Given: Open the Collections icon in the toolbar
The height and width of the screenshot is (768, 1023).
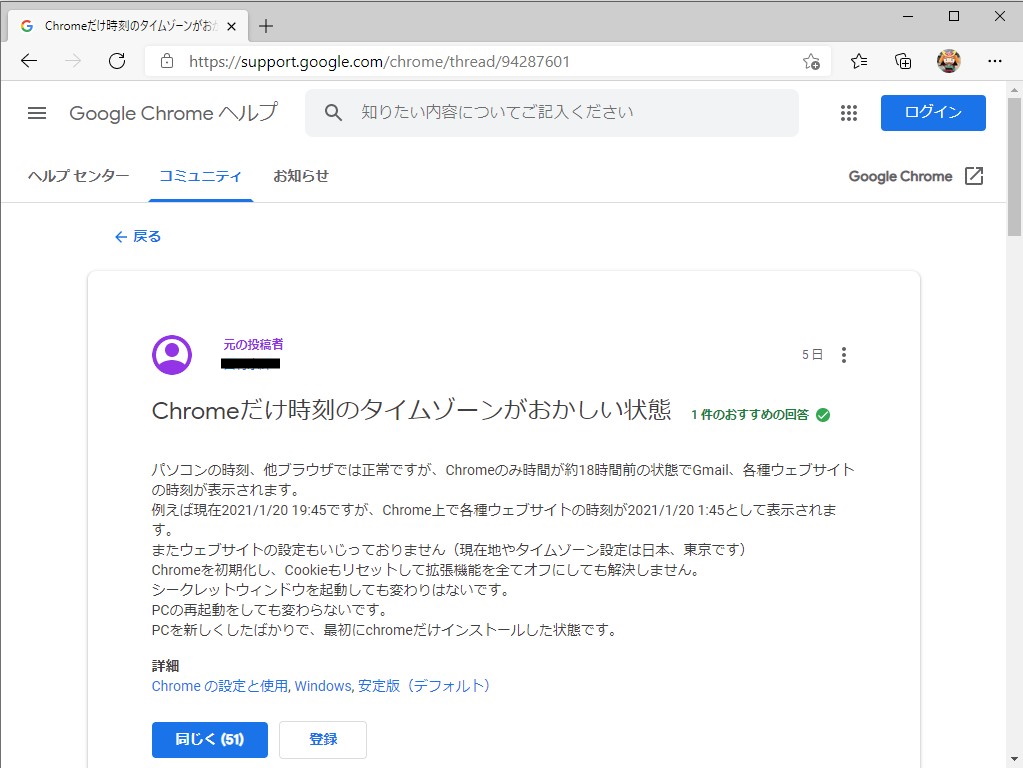Looking at the screenshot, I should [x=903, y=61].
